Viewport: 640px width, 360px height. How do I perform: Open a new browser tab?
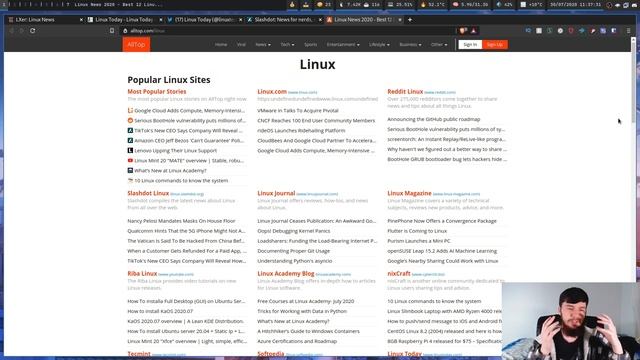[410, 20]
